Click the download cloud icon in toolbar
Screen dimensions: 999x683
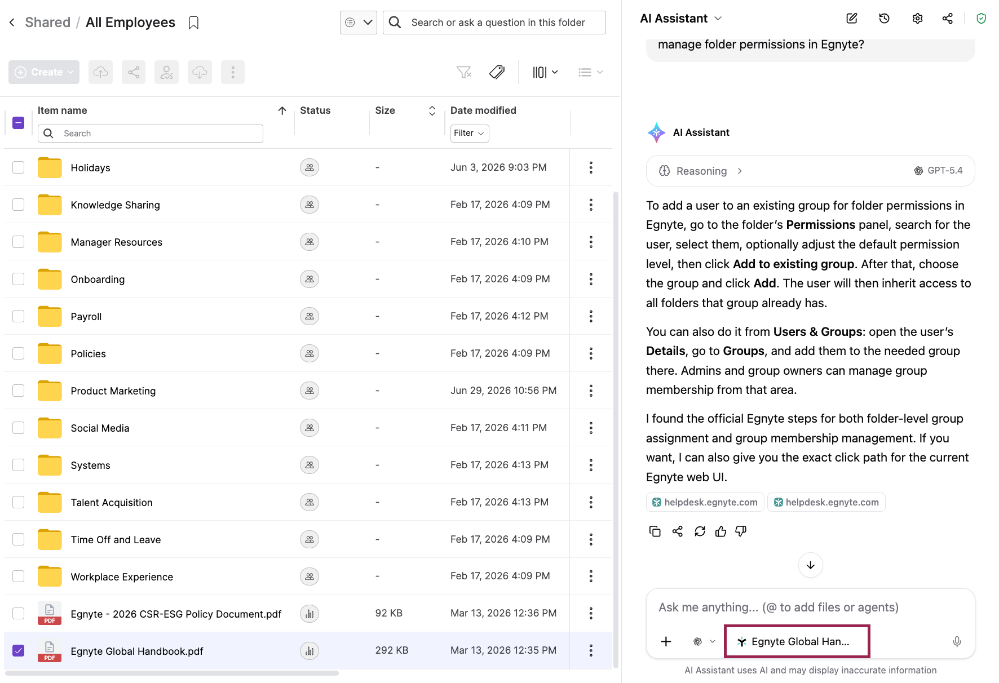(x=200, y=72)
